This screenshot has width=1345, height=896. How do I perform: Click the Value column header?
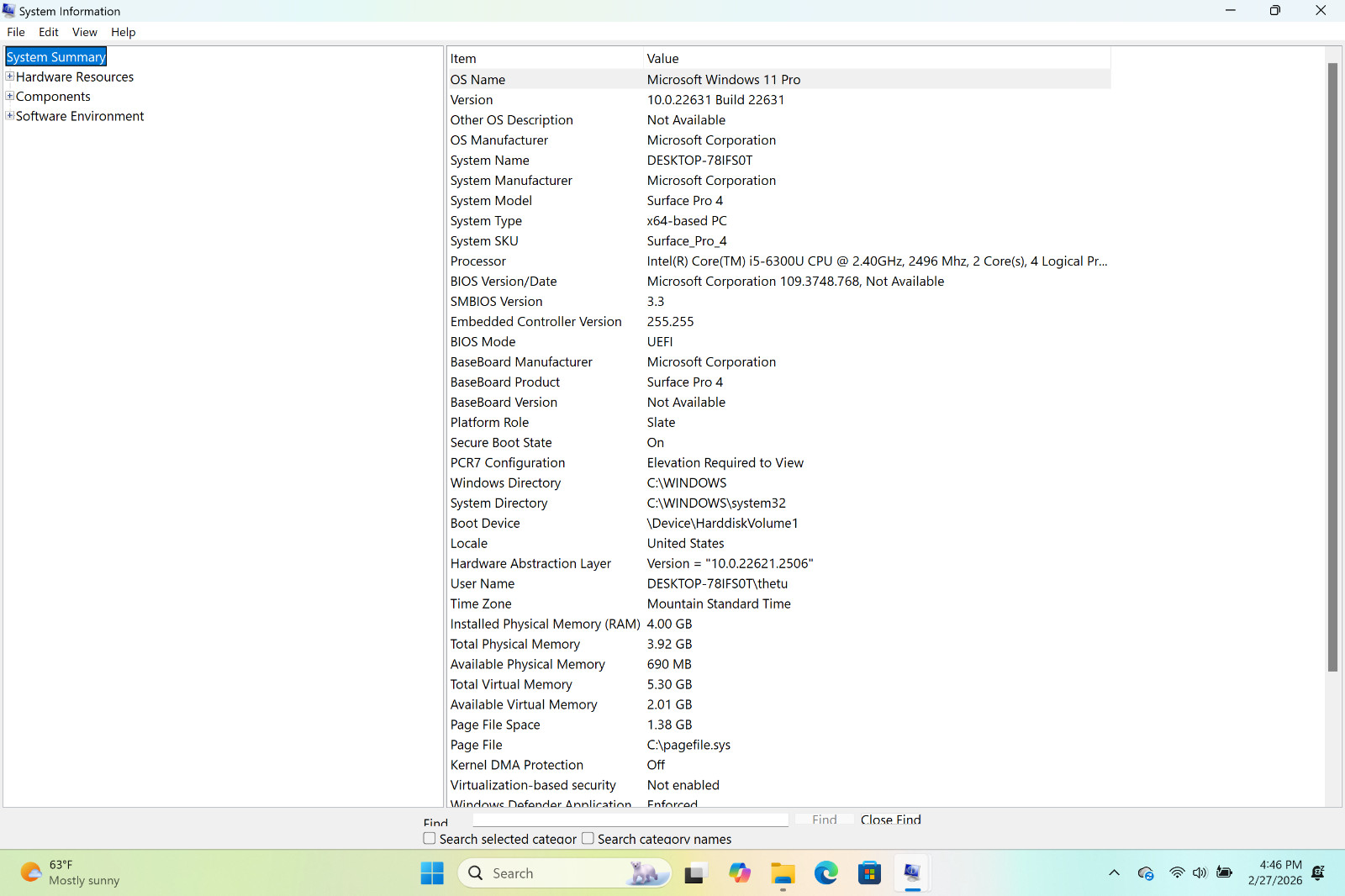pyautogui.click(x=877, y=58)
